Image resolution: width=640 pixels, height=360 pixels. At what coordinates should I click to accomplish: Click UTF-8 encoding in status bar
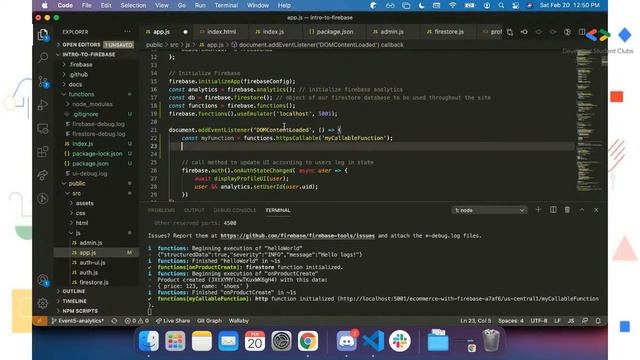539,321
